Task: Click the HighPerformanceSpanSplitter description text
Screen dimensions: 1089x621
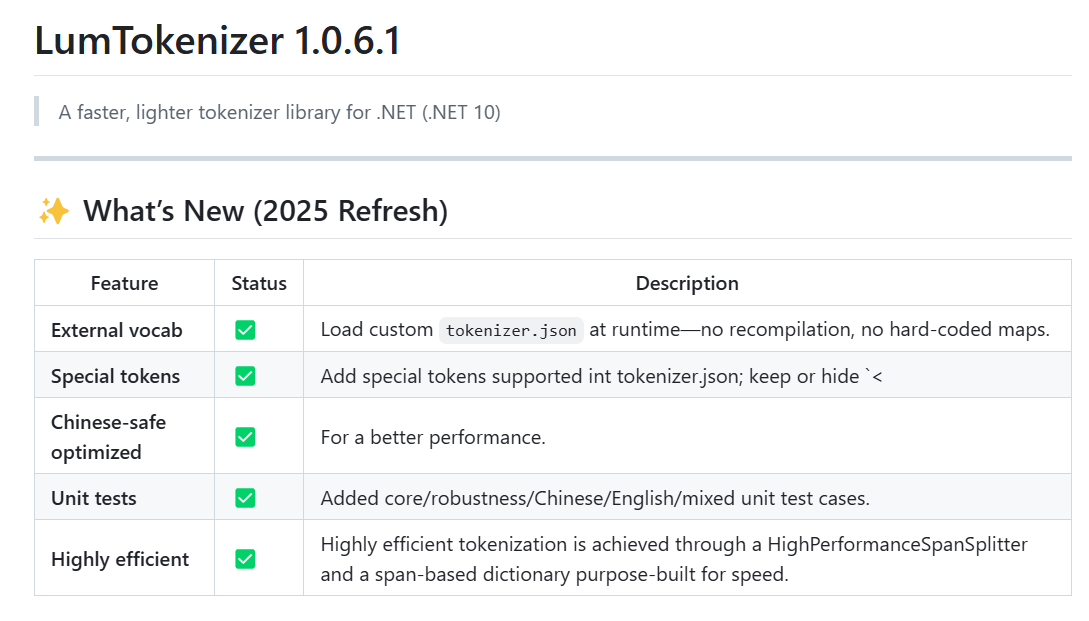Action: pyautogui.click(x=673, y=560)
